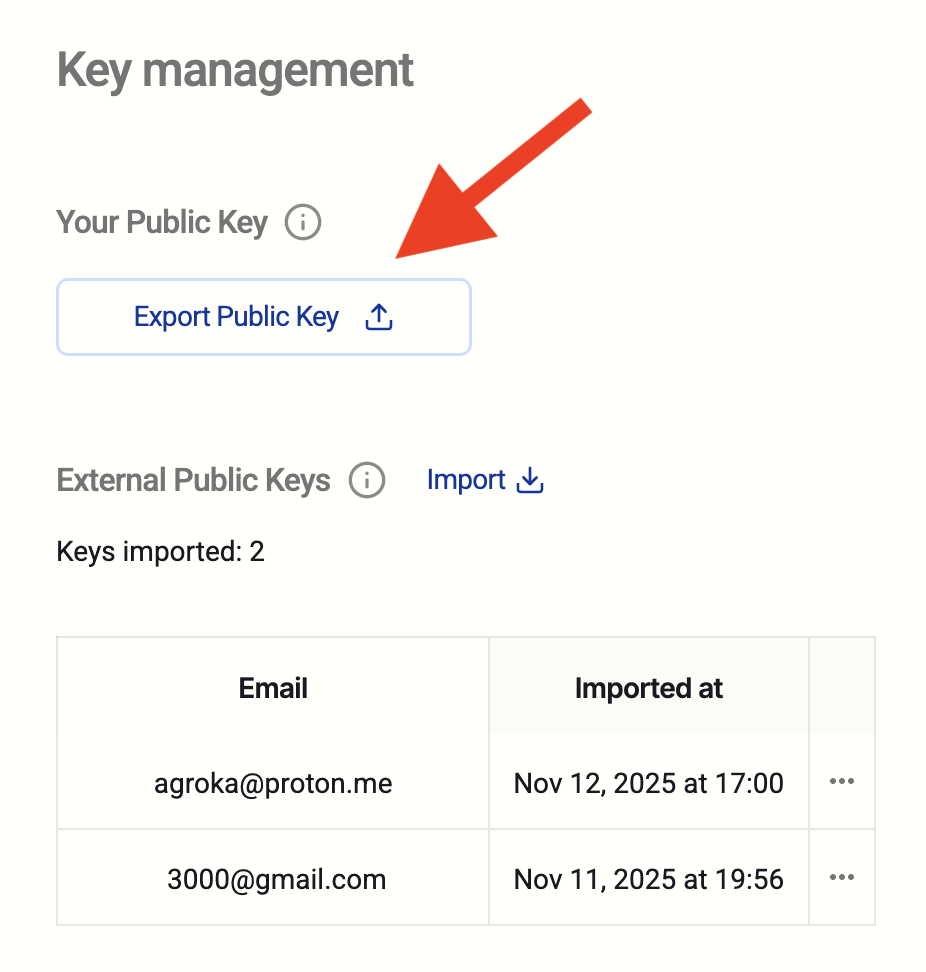This screenshot has height=972, width=926.
Task: Click the Nov 12, 2025 at 17:00 date cell
Action: pos(648,783)
